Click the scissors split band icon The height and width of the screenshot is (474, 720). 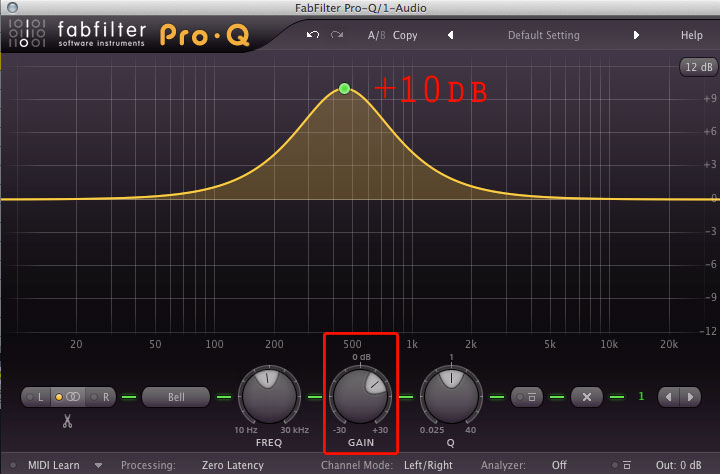coord(67,422)
